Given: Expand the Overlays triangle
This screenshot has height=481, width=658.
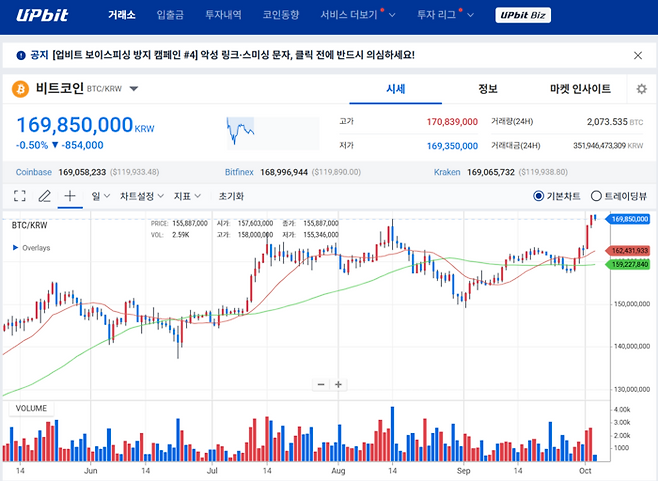Looking at the screenshot, I should tap(16, 248).
